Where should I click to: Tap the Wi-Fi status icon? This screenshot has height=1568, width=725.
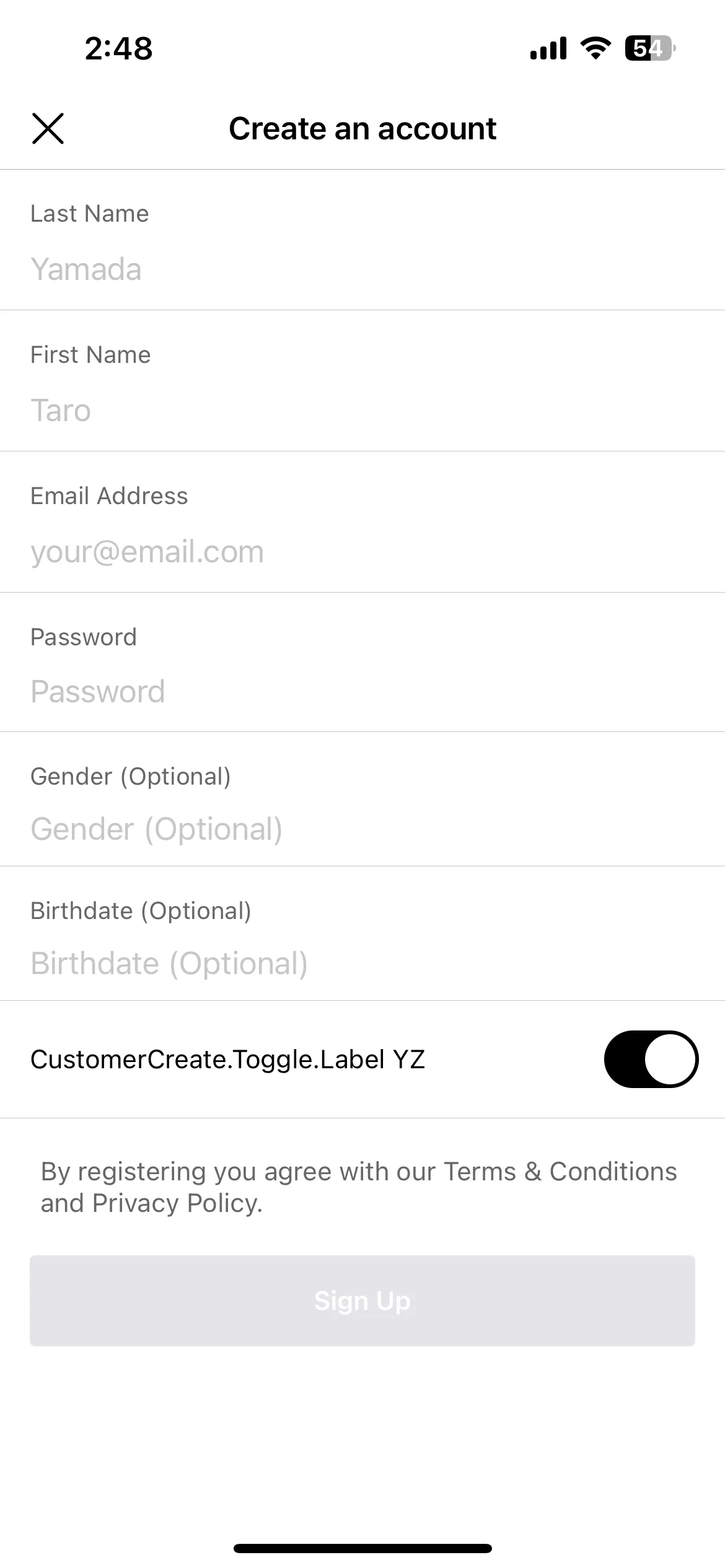tap(595, 48)
